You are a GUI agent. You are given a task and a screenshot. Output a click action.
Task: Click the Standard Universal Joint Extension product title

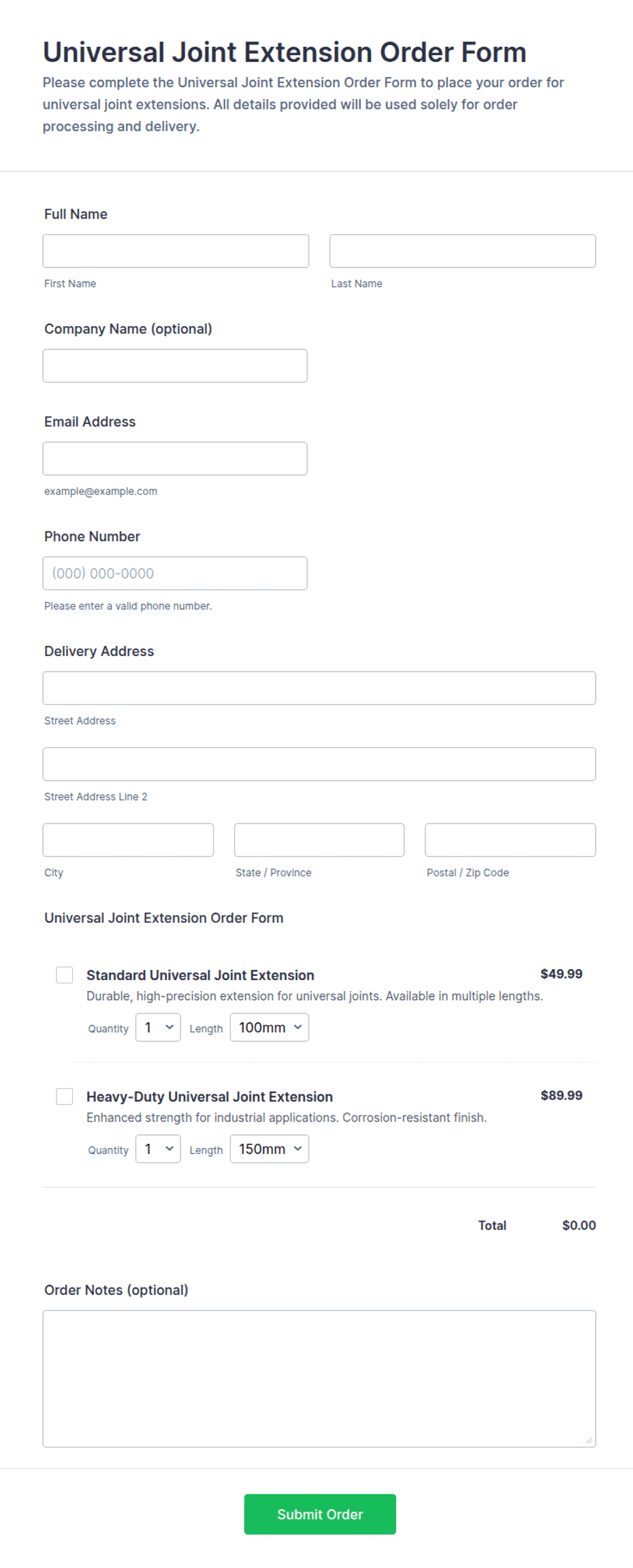click(x=200, y=975)
